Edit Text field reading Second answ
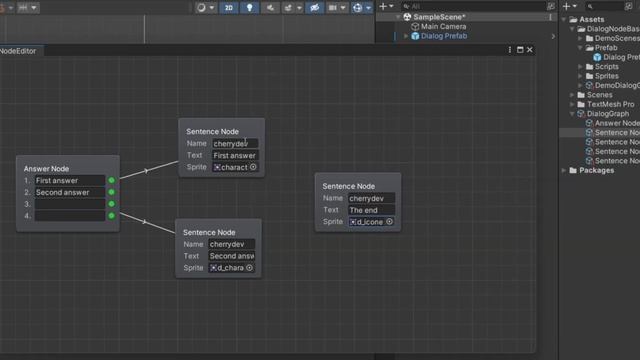This screenshot has height=360, width=640. [232, 256]
